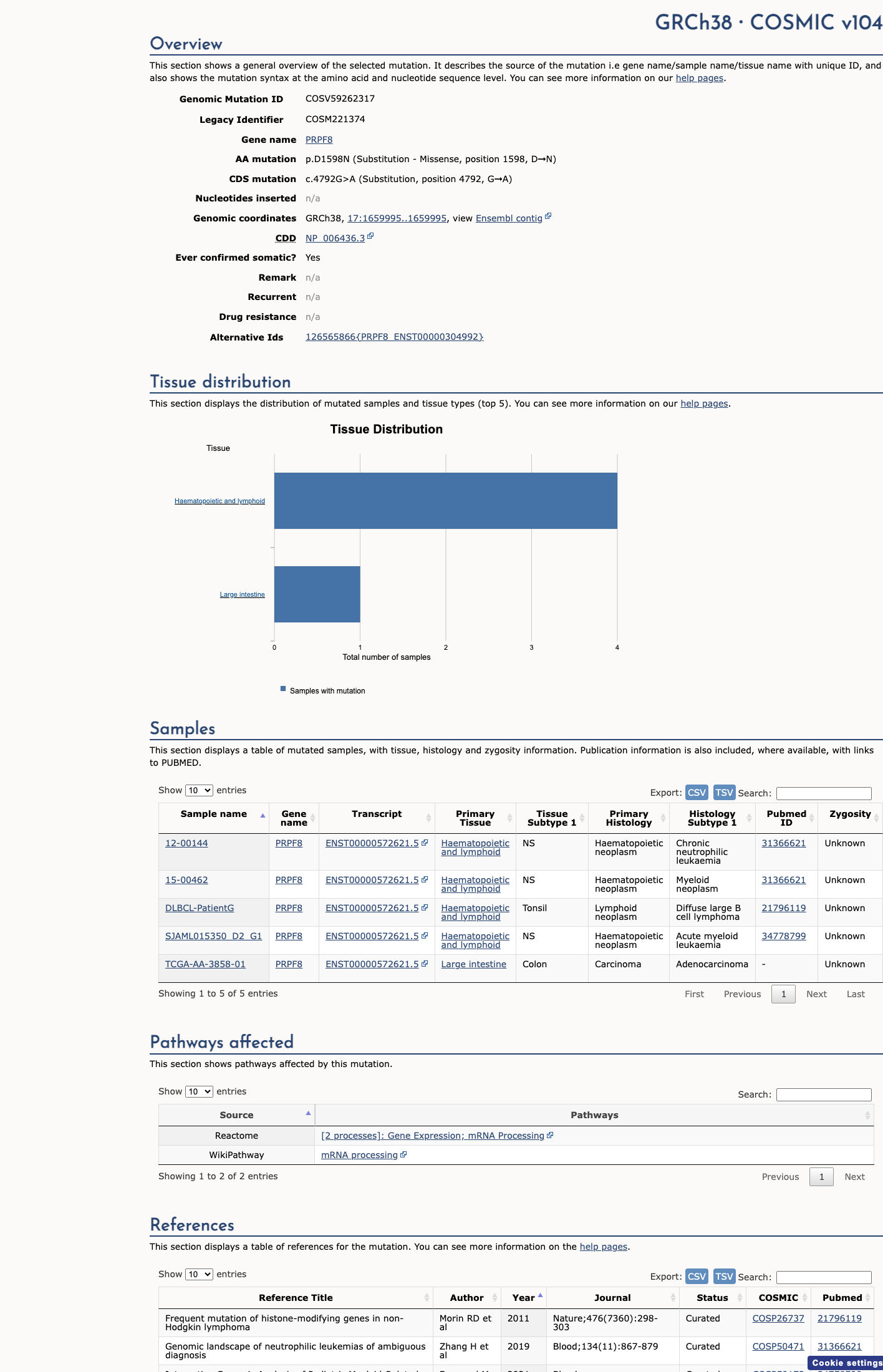Open Pathways table entries-per-page dropdown
This screenshot has width=883, height=1372.
coord(199,1091)
